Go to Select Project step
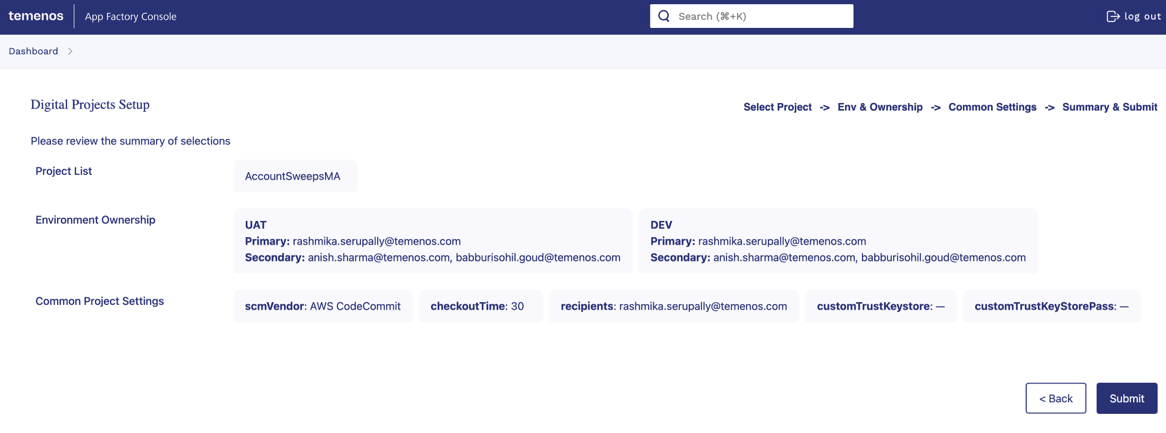Viewport: 1166px width, 433px height. tap(777, 107)
